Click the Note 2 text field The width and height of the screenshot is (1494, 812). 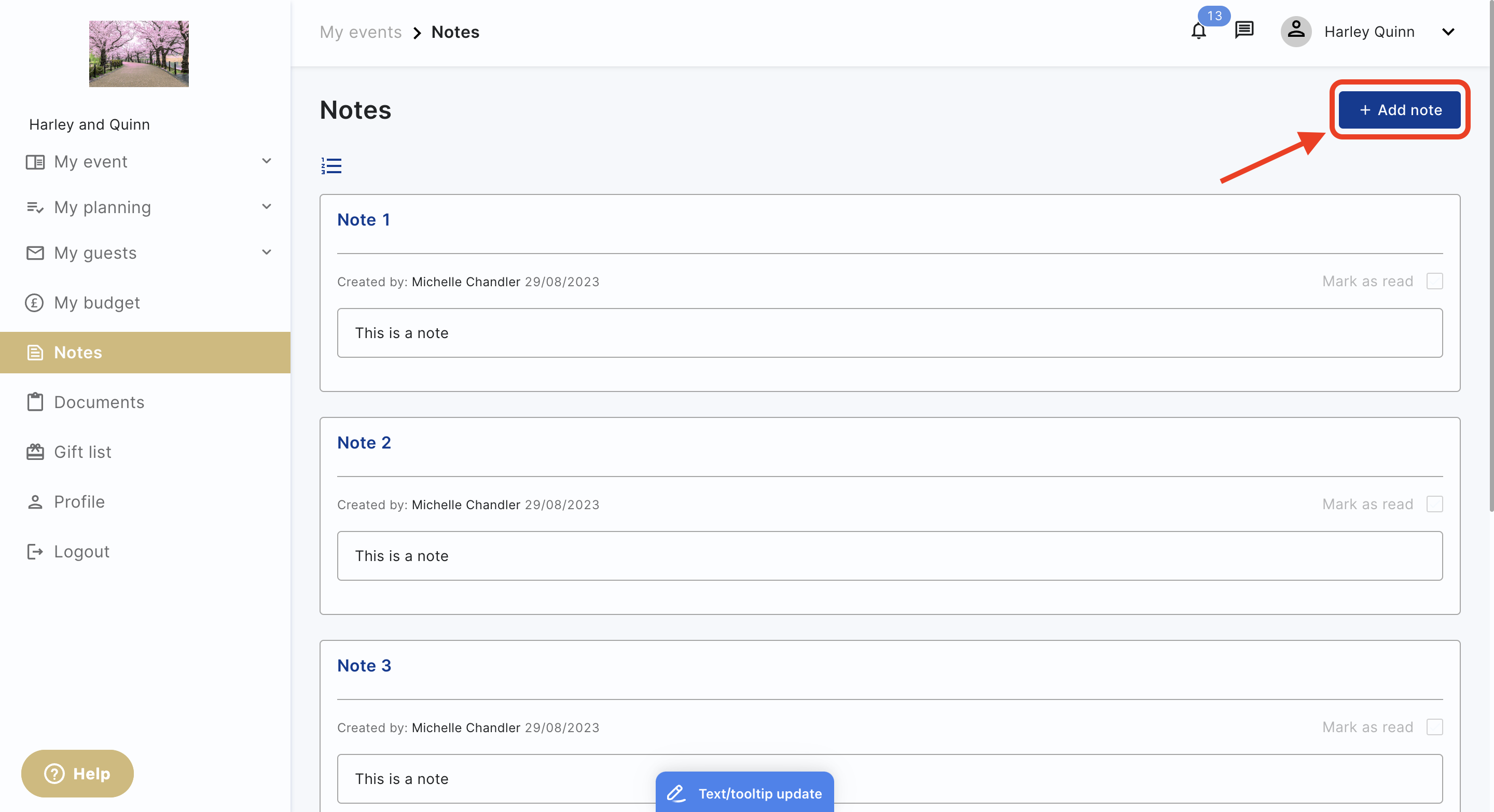pos(890,556)
